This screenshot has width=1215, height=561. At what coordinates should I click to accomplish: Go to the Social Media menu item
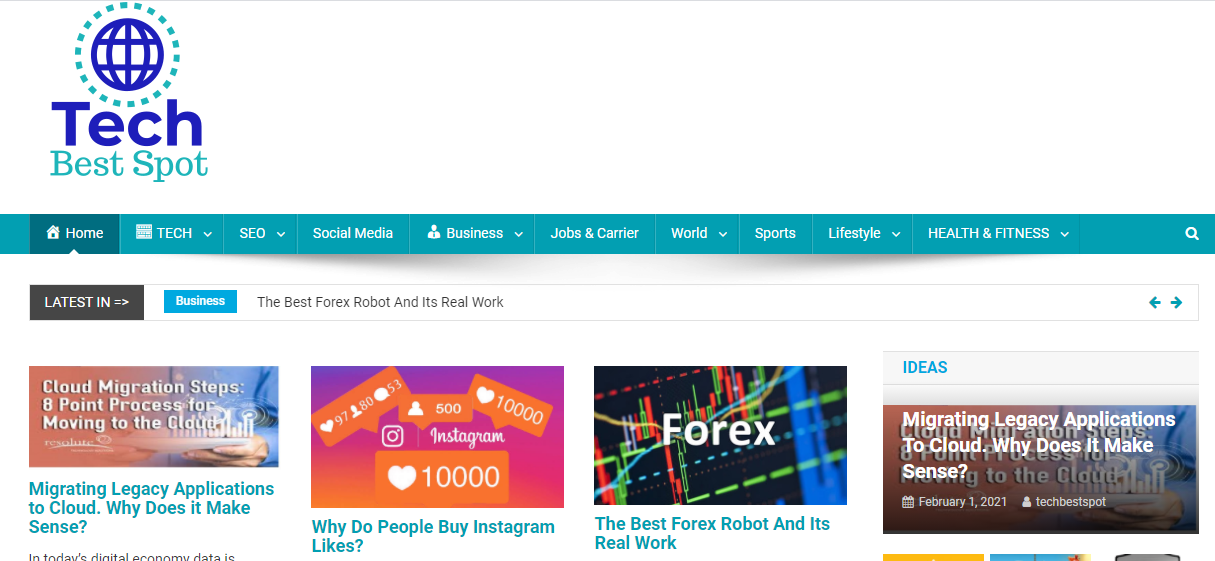(353, 233)
